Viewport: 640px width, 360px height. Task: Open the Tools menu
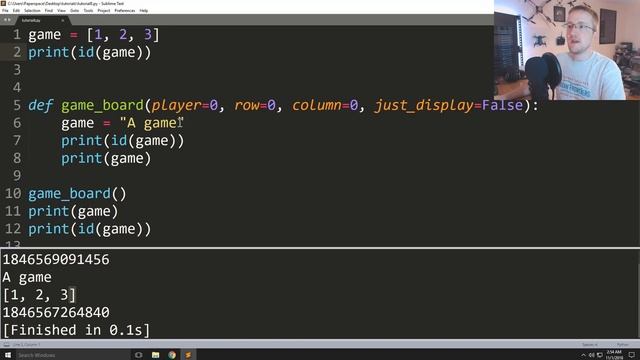click(x=88, y=11)
